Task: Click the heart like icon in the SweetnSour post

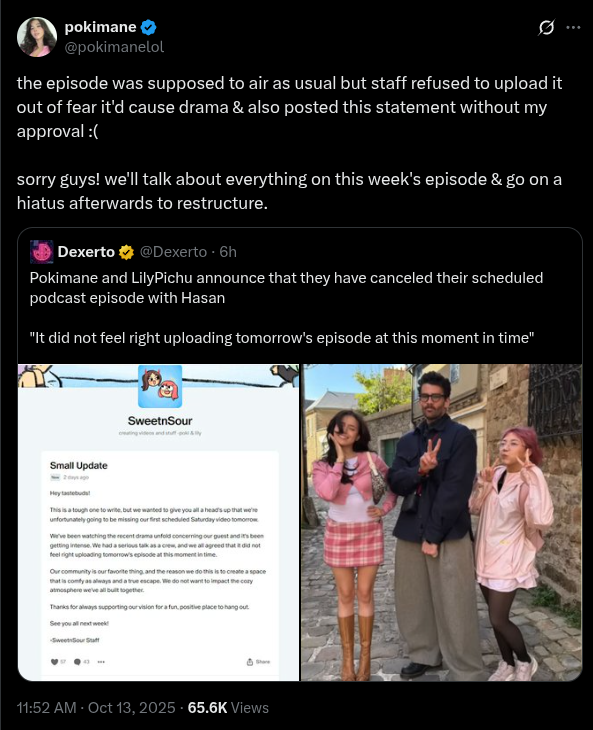Action: click(x=54, y=662)
